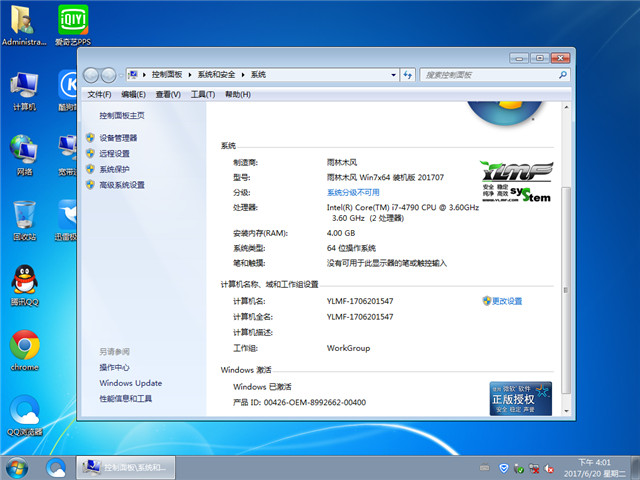Click the Windows Start orb
Viewport: 640px width, 480px height.
tap(17, 468)
